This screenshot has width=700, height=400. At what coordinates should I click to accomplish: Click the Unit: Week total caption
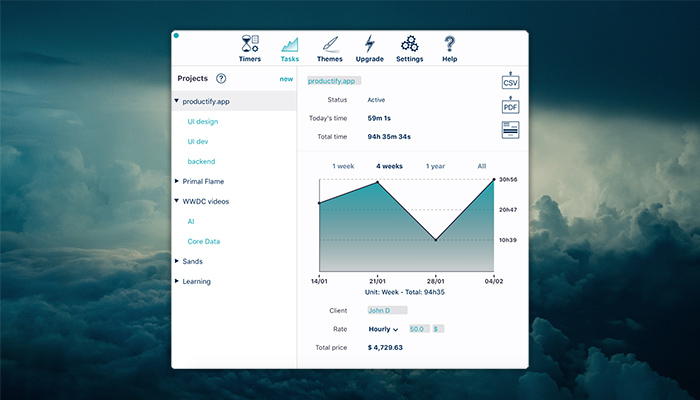[x=405, y=292]
